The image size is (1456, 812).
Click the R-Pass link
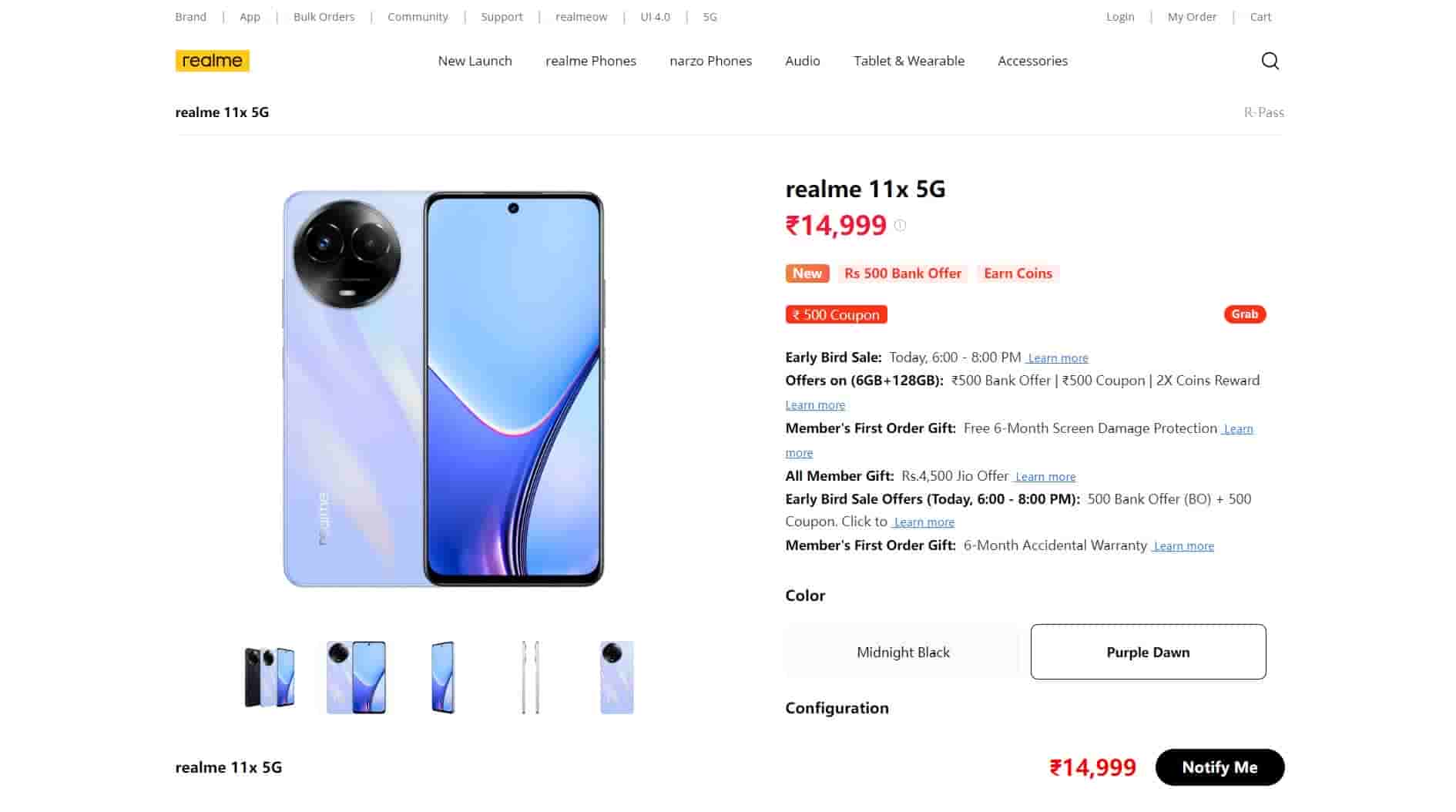[1263, 112]
